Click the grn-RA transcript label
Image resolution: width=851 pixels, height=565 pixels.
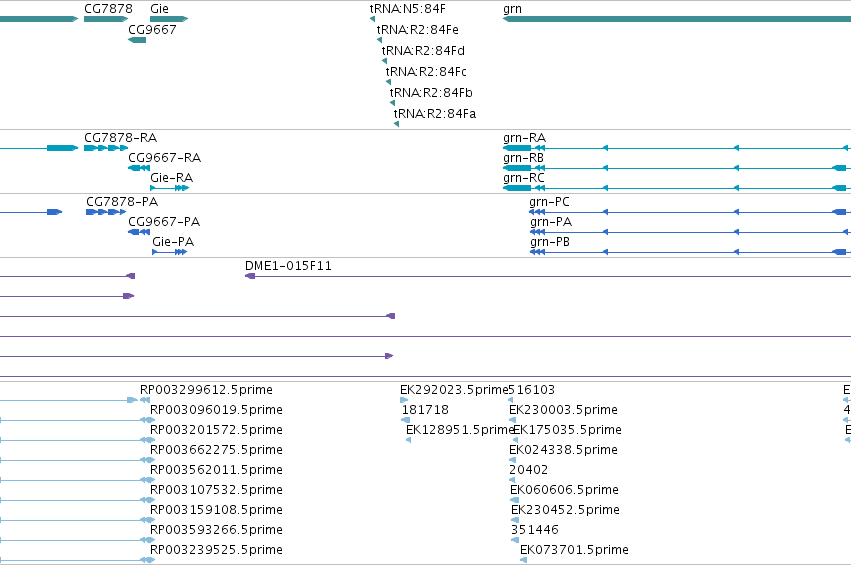click(524, 137)
